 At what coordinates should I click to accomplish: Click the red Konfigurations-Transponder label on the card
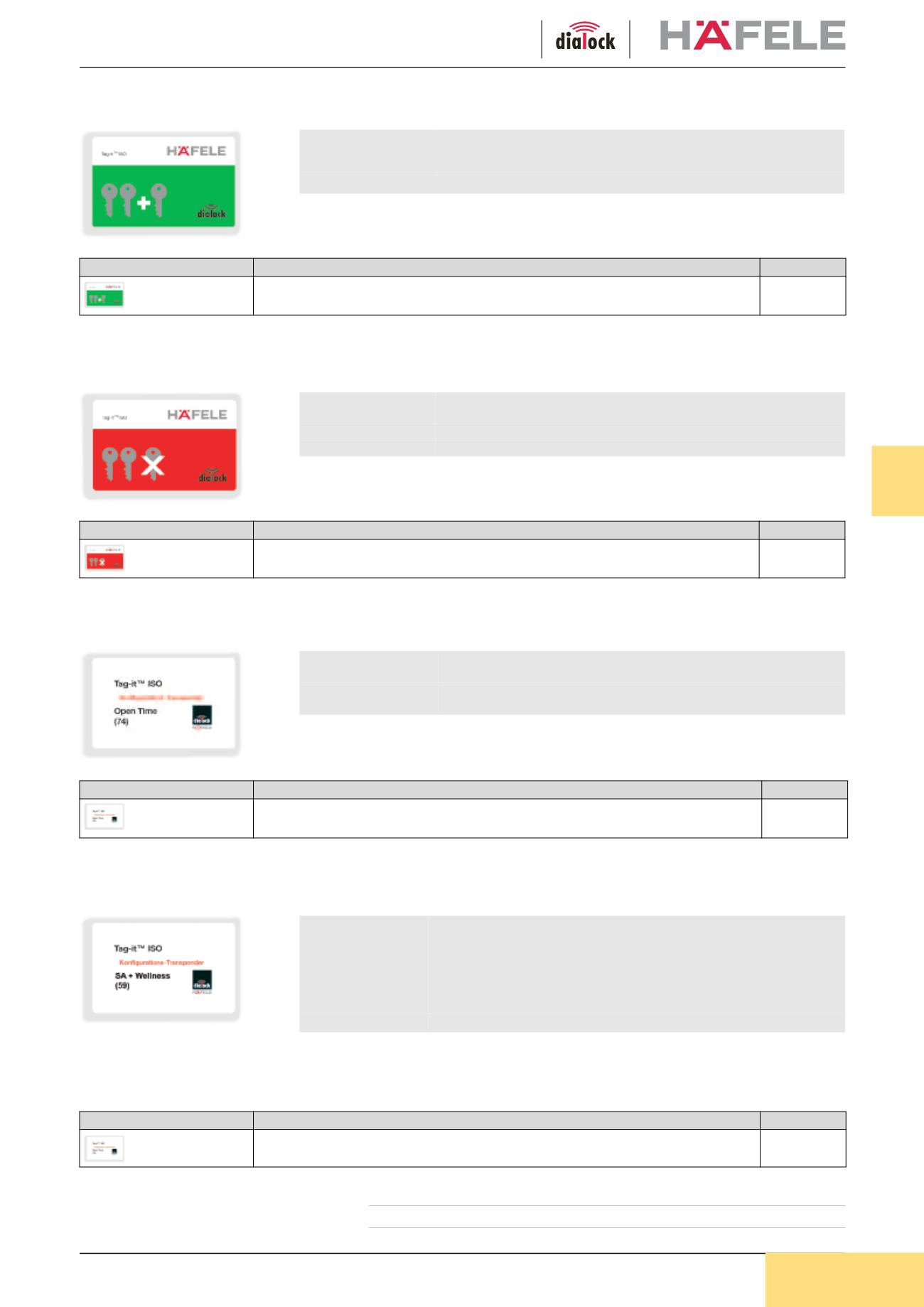point(161,962)
